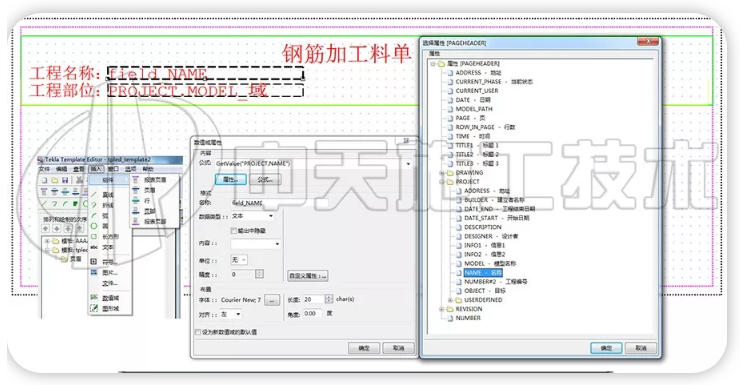This screenshot has width=740, height=385.
Task: Click the REVISION folder icon in attribute tree
Action: coord(450,309)
